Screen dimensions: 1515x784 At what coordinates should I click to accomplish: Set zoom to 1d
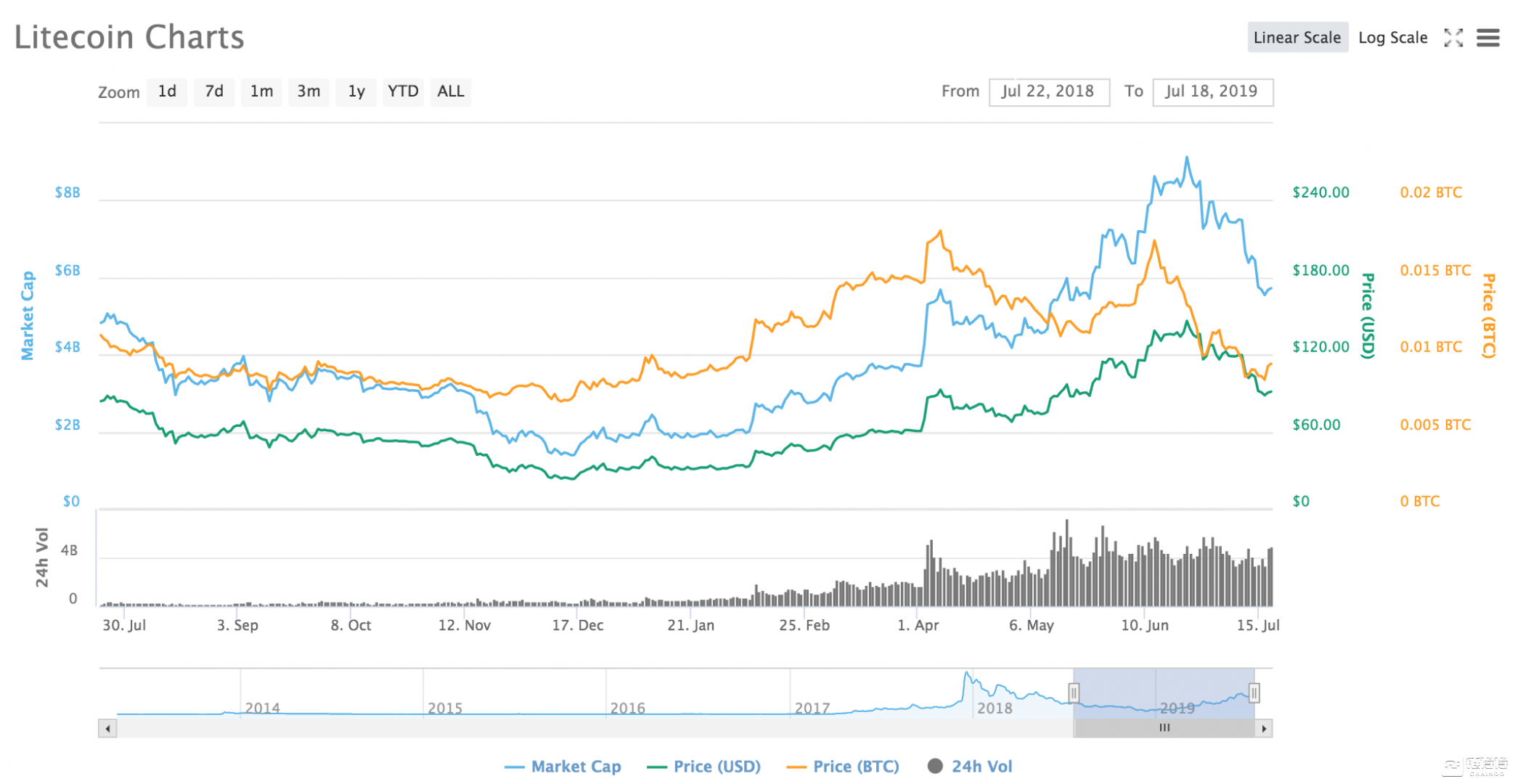point(167,91)
